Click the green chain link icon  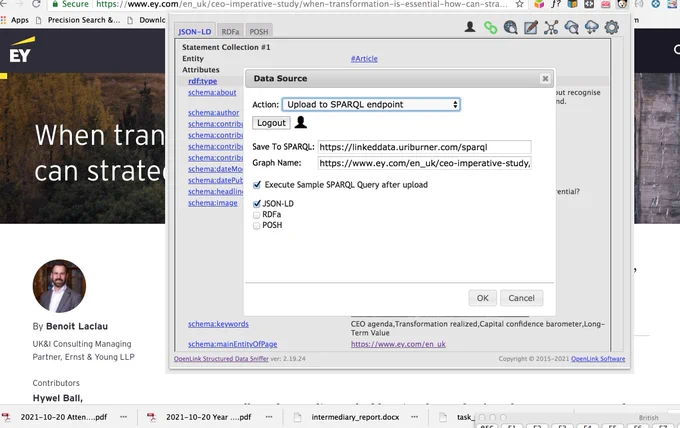point(490,27)
